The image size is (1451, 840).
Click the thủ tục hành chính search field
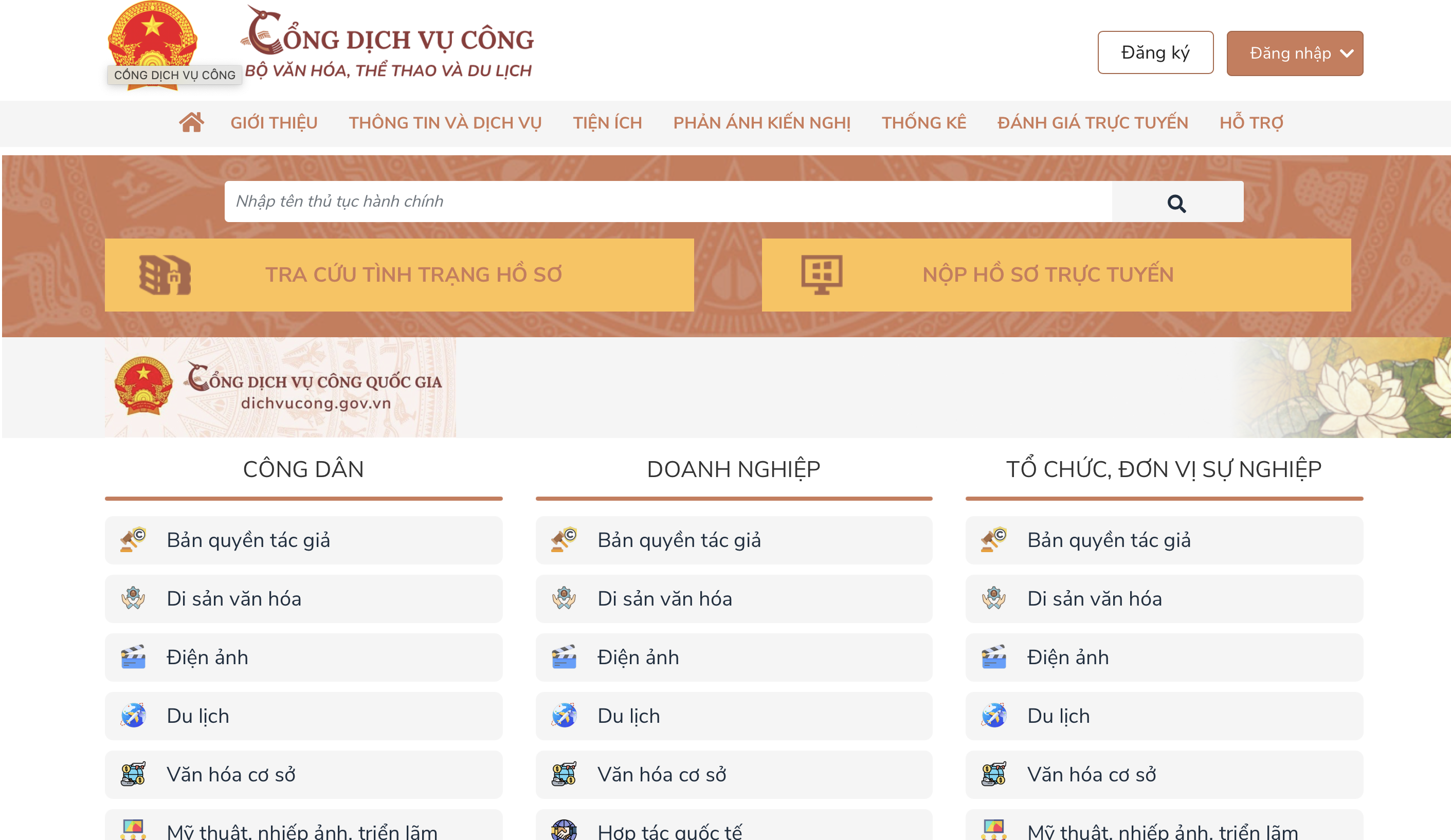(633, 201)
